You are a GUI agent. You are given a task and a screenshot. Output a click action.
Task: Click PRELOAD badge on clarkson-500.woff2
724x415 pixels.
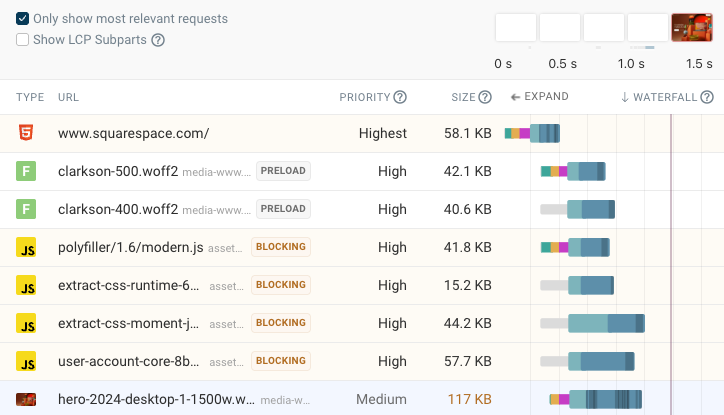pyautogui.click(x=283, y=171)
